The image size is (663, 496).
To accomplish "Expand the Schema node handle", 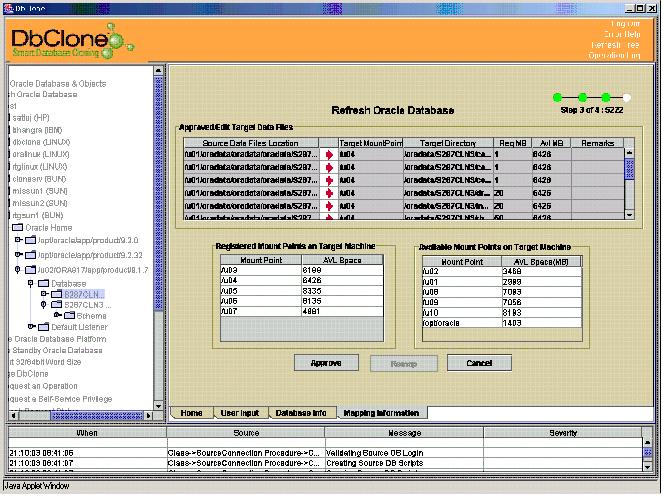I will pos(58,315).
